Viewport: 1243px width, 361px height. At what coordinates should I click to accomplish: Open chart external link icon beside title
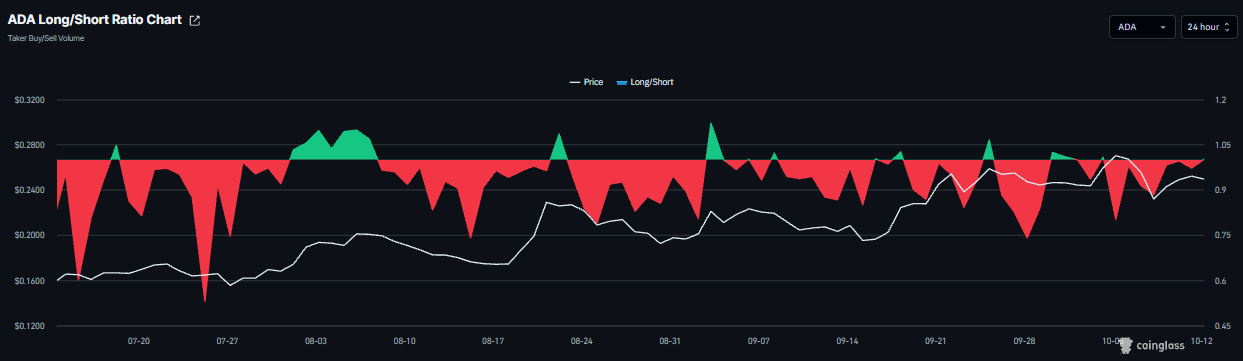coord(195,21)
